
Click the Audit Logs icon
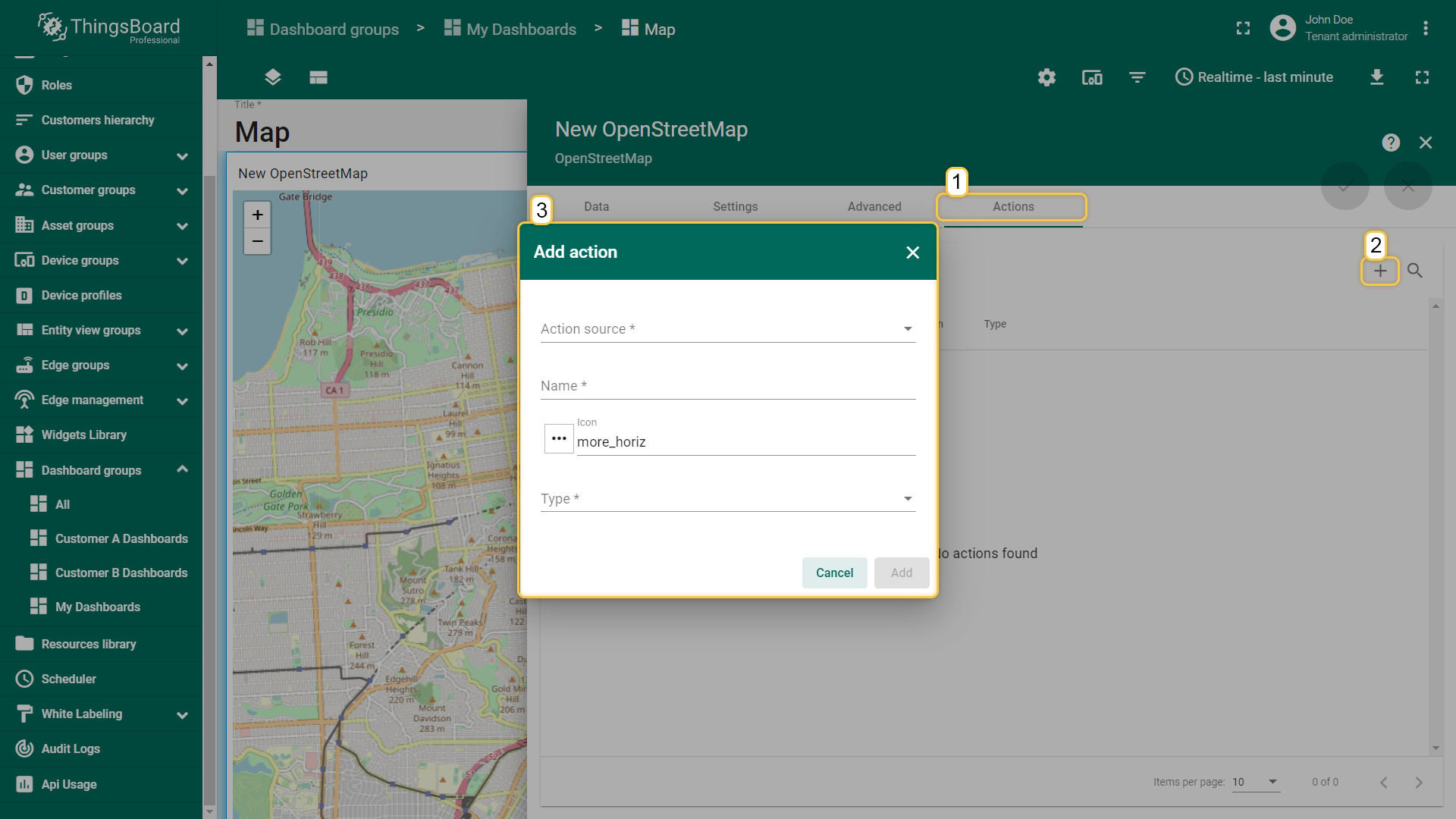24,748
